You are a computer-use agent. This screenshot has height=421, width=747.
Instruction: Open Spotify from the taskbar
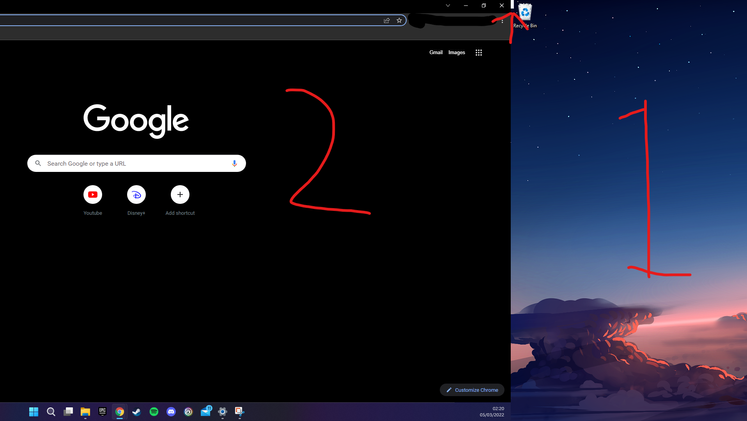[x=154, y=411]
